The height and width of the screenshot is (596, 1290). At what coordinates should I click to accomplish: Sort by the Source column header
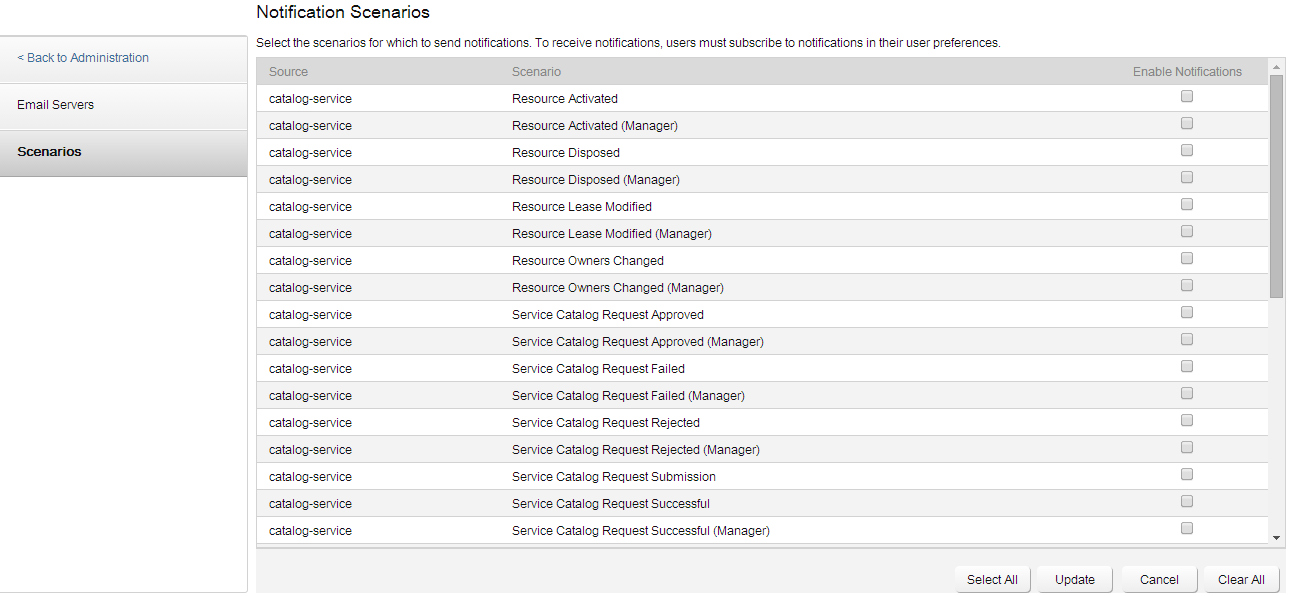[x=289, y=72]
